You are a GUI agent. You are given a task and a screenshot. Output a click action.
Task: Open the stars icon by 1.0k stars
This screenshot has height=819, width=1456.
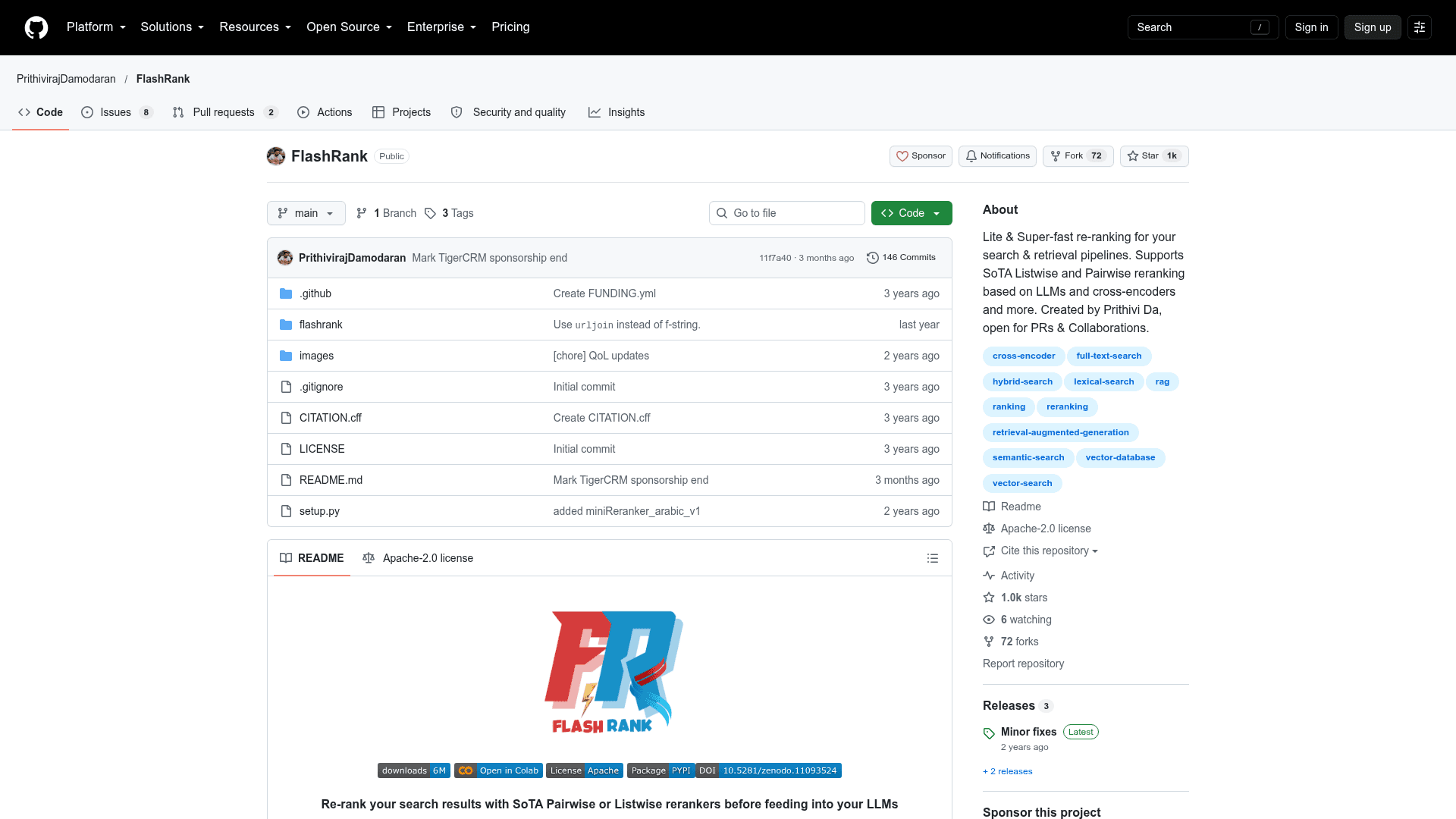[x=989, y=598]
